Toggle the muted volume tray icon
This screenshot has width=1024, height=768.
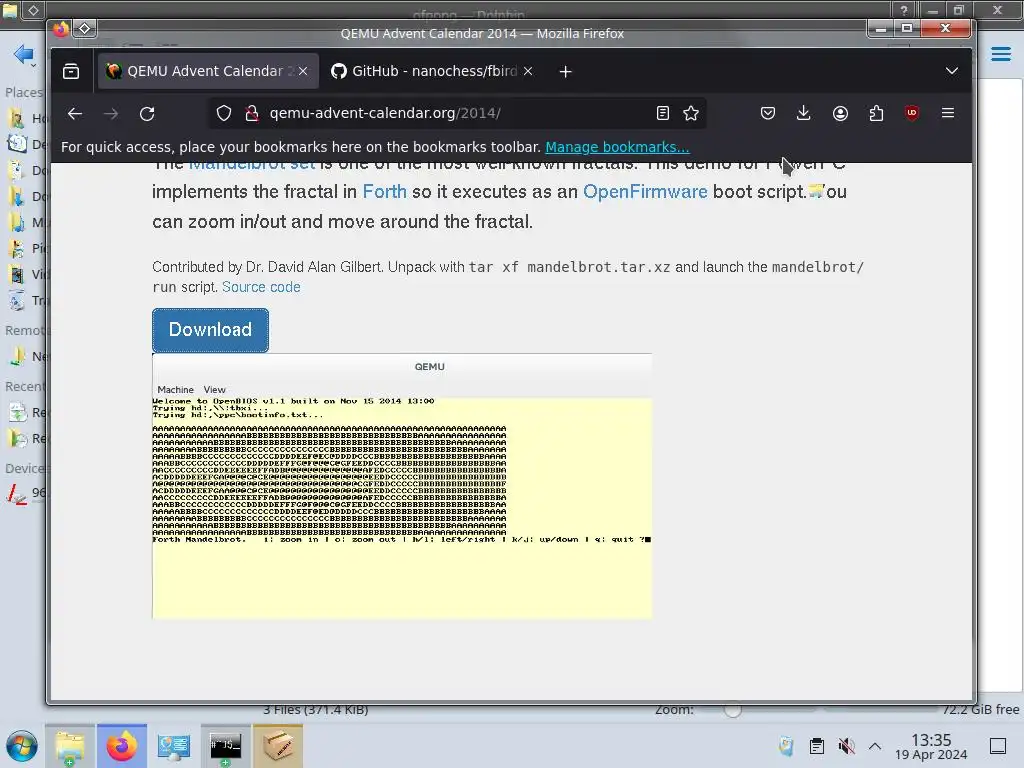tap(846, 746)
